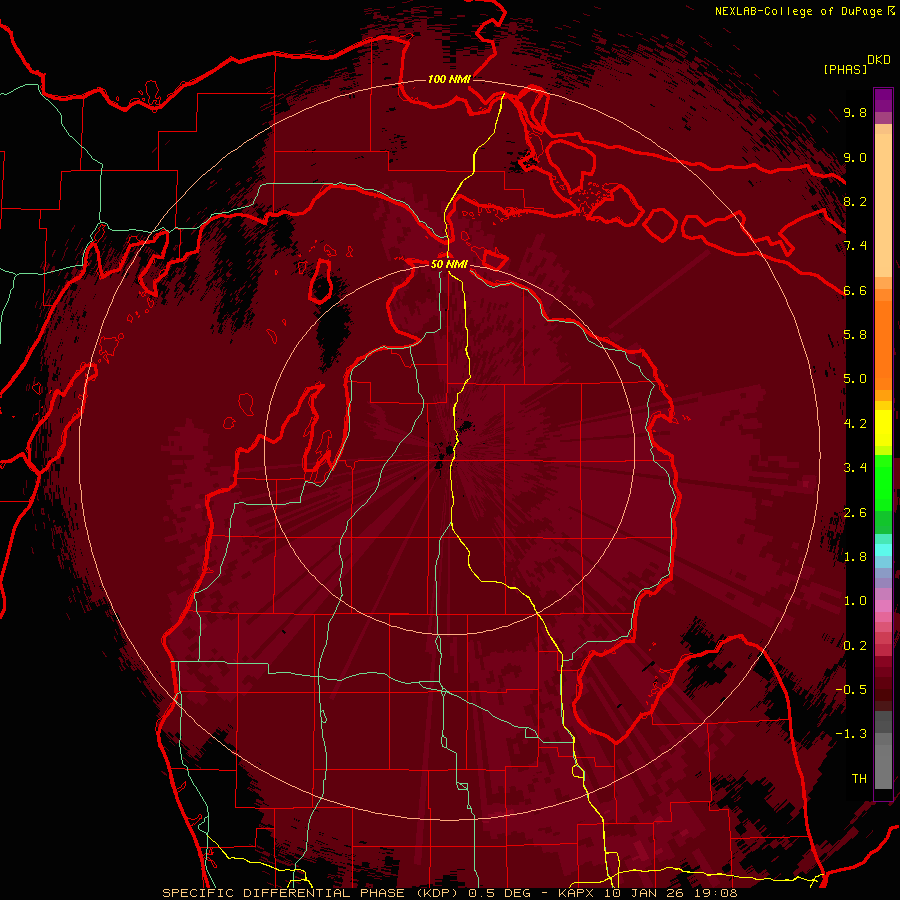Viewport: 900px width, 900px height.
Task: Pick the cyan segment of the color bar
Action: pyautogui.click(x=883, y=549)
